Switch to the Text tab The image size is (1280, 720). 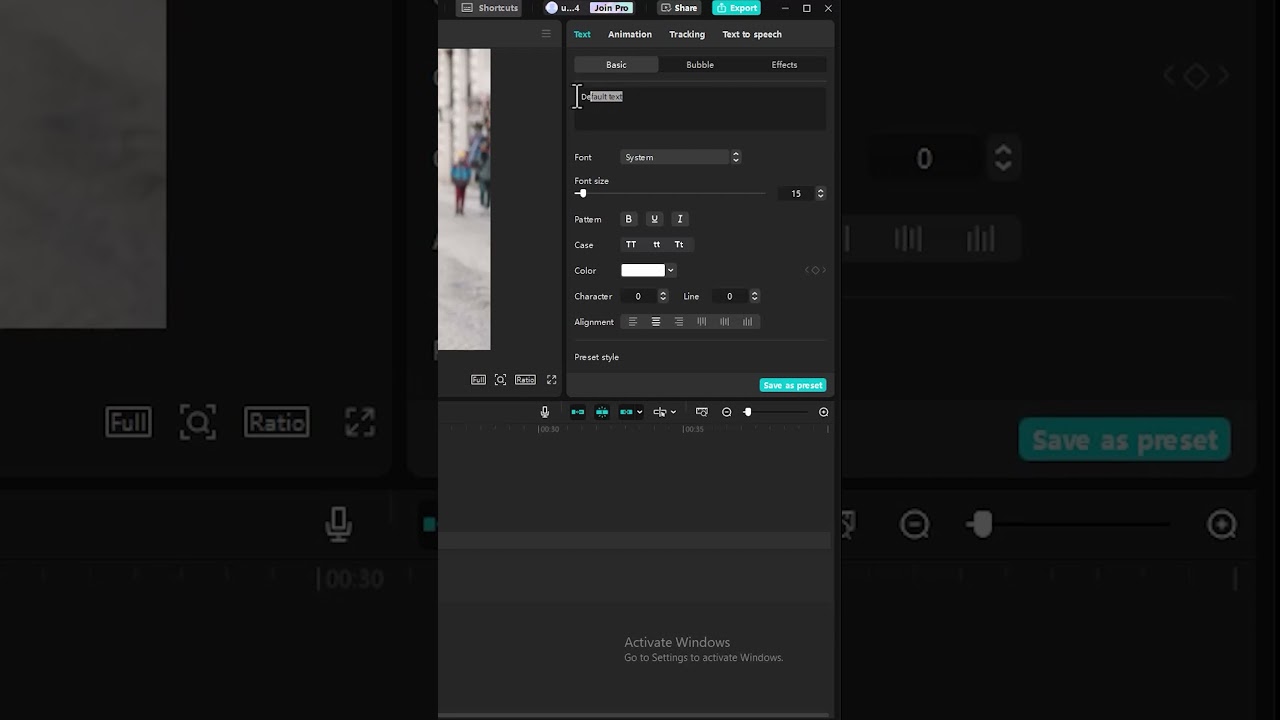pos(582,34)
